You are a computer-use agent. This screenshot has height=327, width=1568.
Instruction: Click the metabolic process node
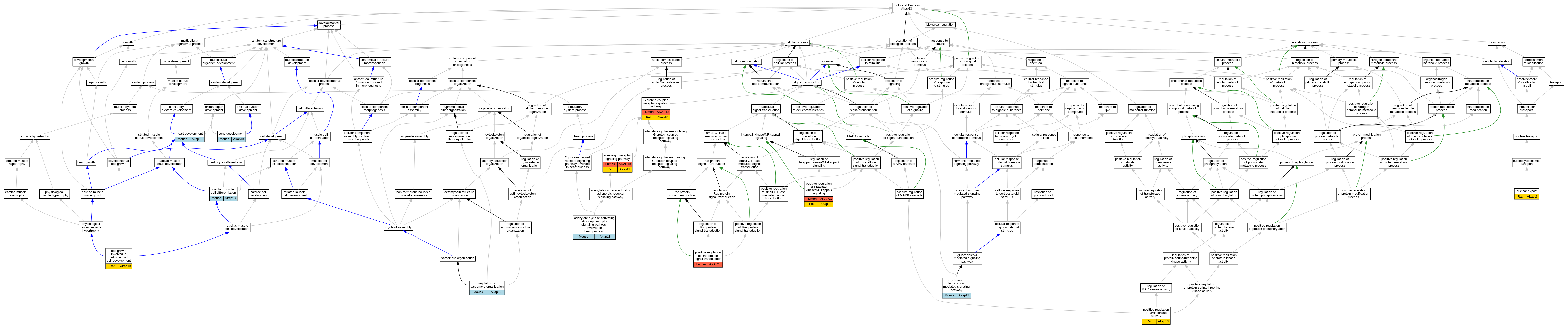tap(1305, 43)
